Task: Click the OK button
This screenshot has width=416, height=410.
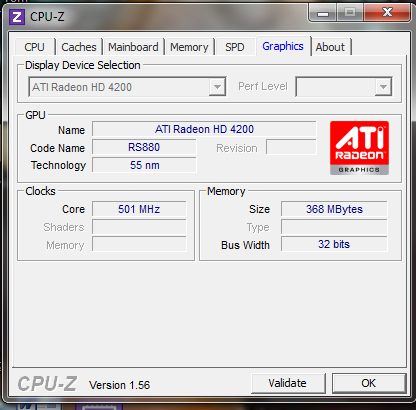Action: (x=369, y=383)
